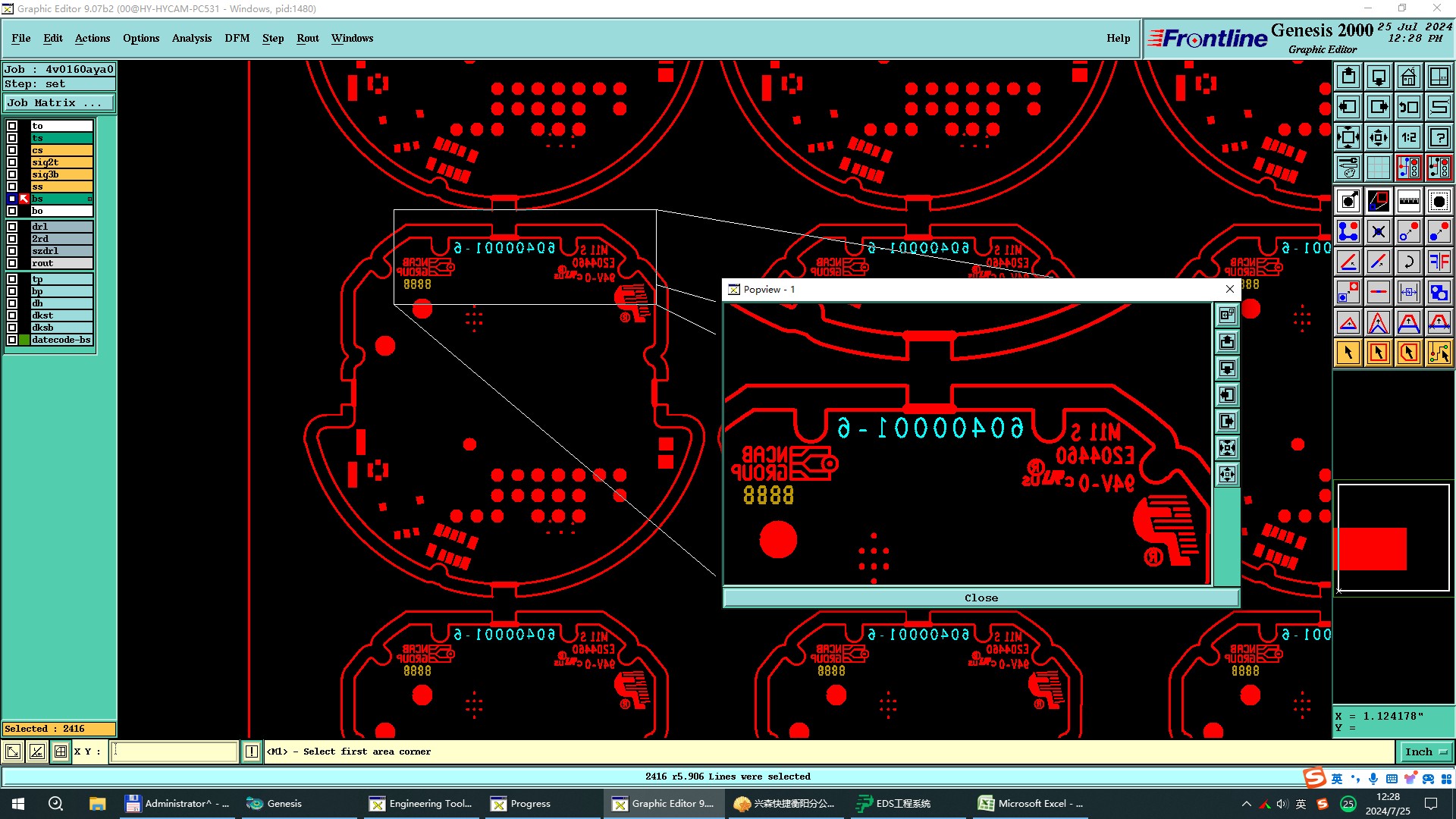
Task: Open the Inch units dropdown
Action: click(x=1426, y=752)
